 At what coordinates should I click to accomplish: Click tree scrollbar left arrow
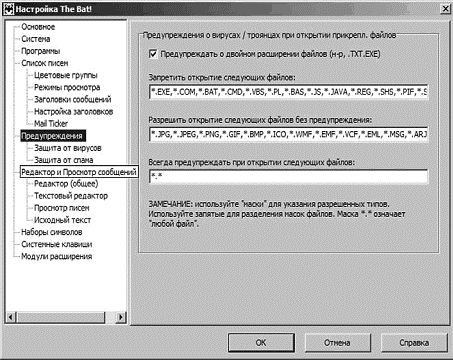(11, 317)
